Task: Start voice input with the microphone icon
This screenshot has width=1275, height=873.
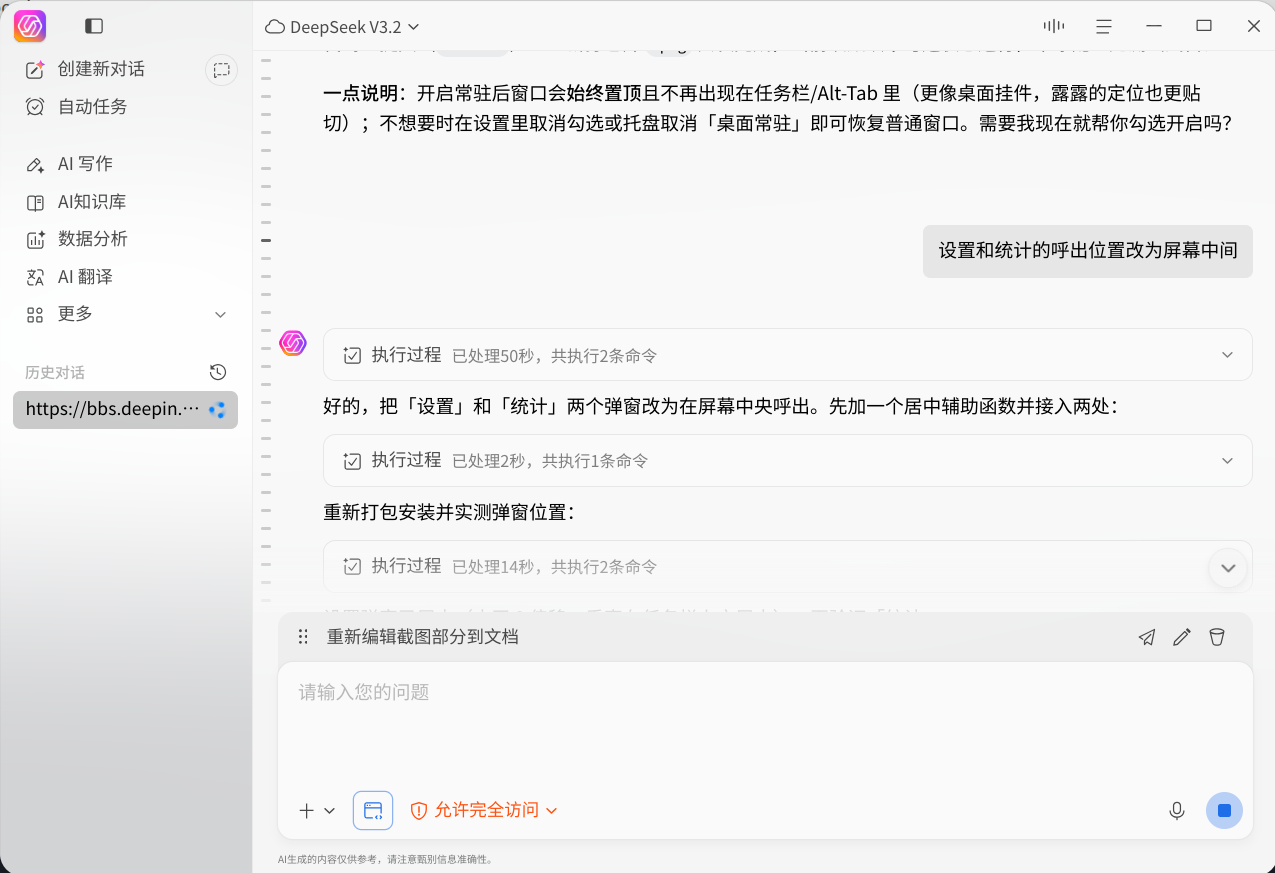Action: click(x=1177, y=811)
